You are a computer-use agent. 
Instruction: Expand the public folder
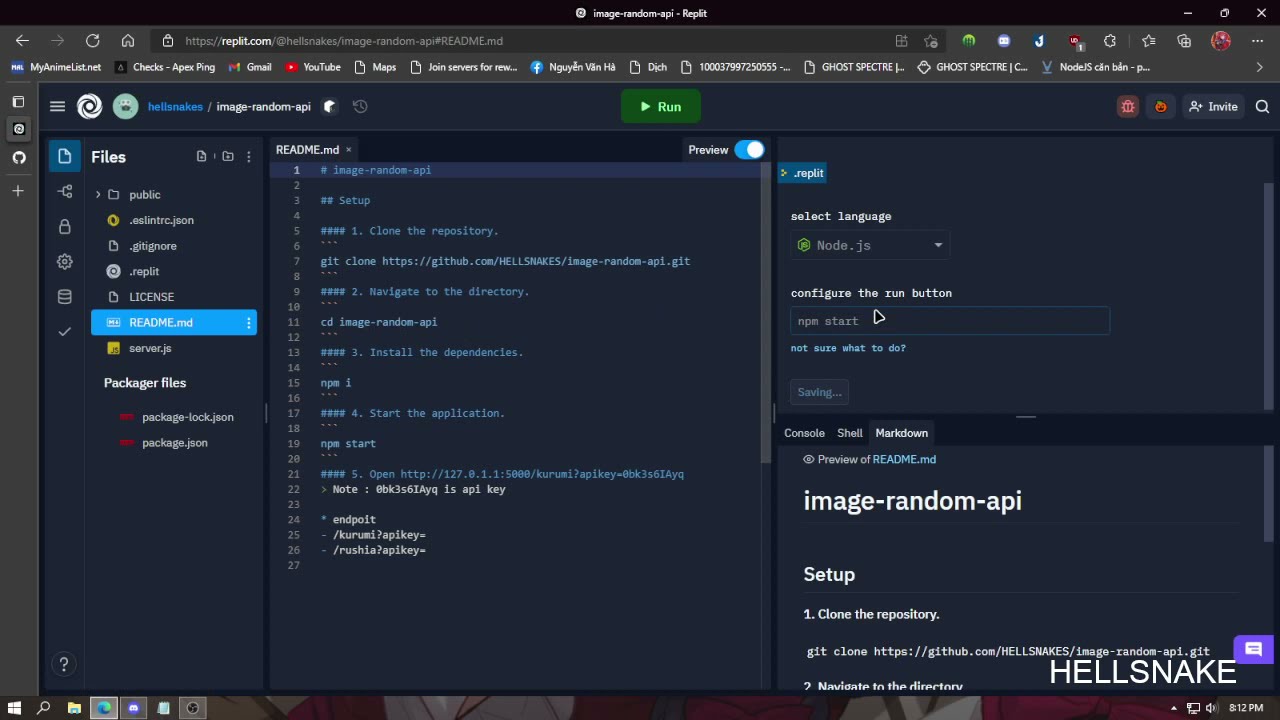point(98,194)
